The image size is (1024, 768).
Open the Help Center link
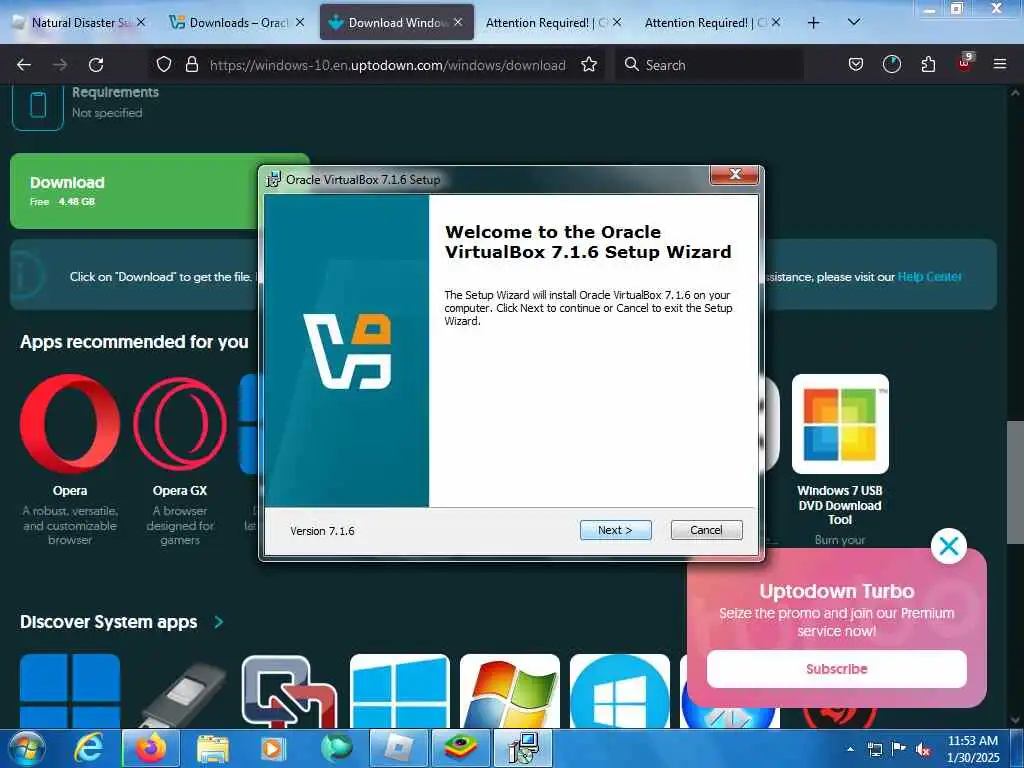(x=929, y=277)
